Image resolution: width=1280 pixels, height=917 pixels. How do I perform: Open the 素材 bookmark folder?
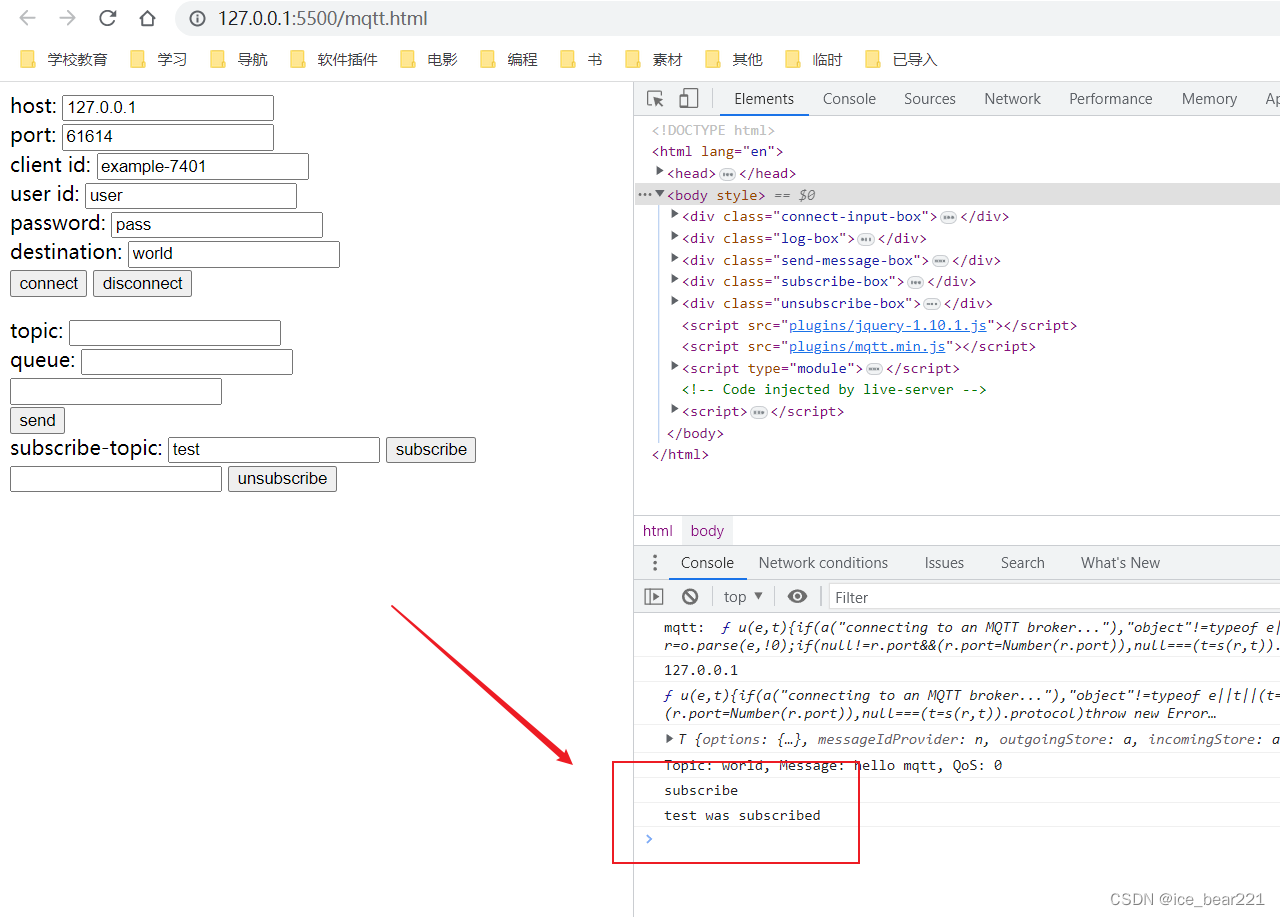(654, 59)
